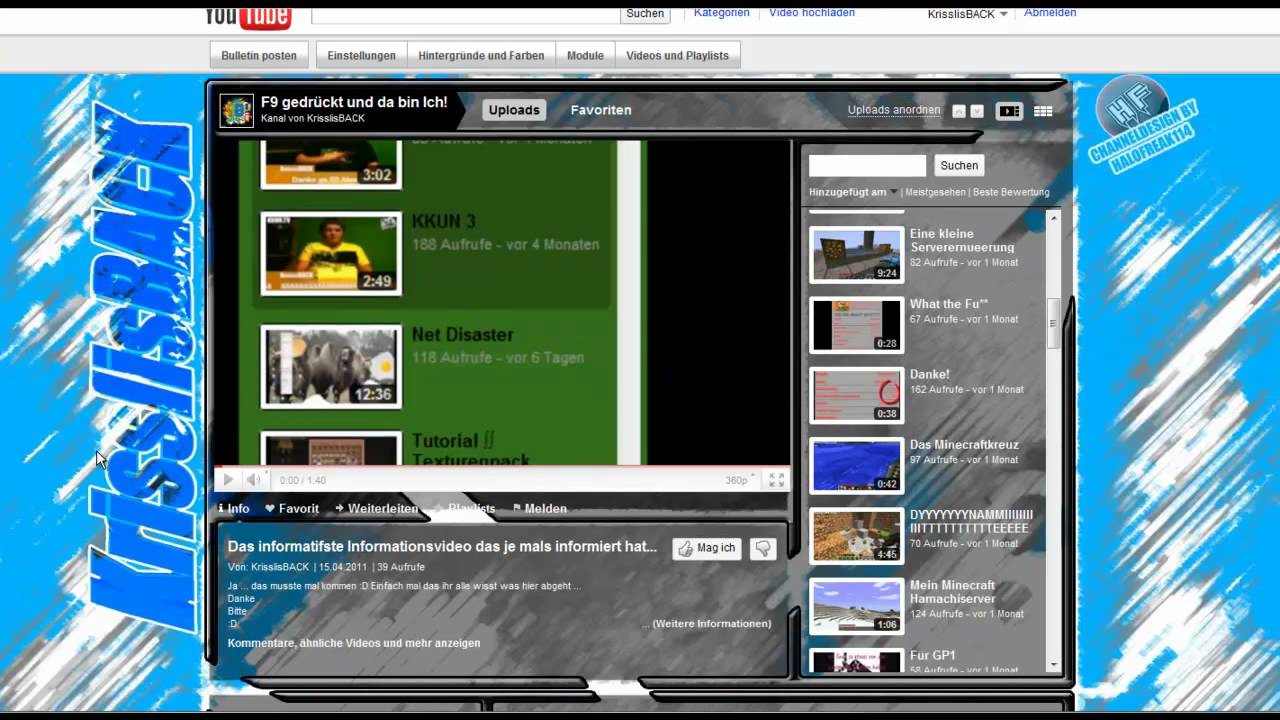
Task: Click the Fur GP1 video title
Action: pos(932,655)
